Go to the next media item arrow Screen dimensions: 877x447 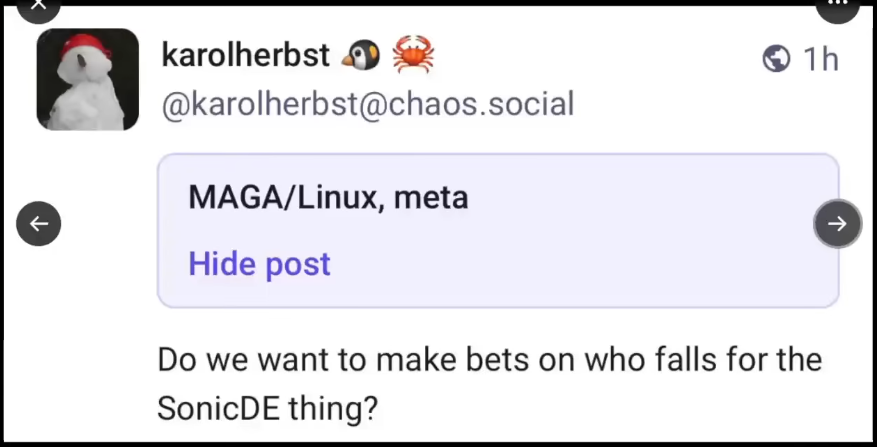(x=837, y=223)
